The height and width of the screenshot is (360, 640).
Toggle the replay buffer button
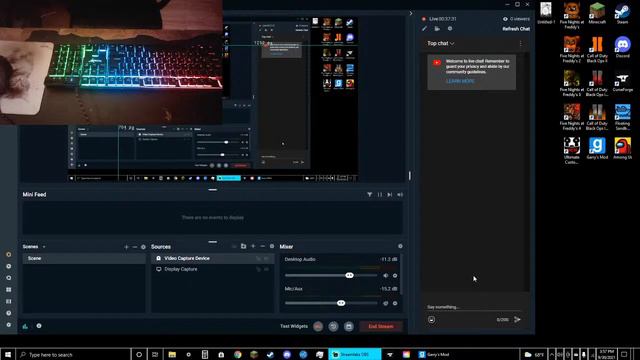point(333,327)
